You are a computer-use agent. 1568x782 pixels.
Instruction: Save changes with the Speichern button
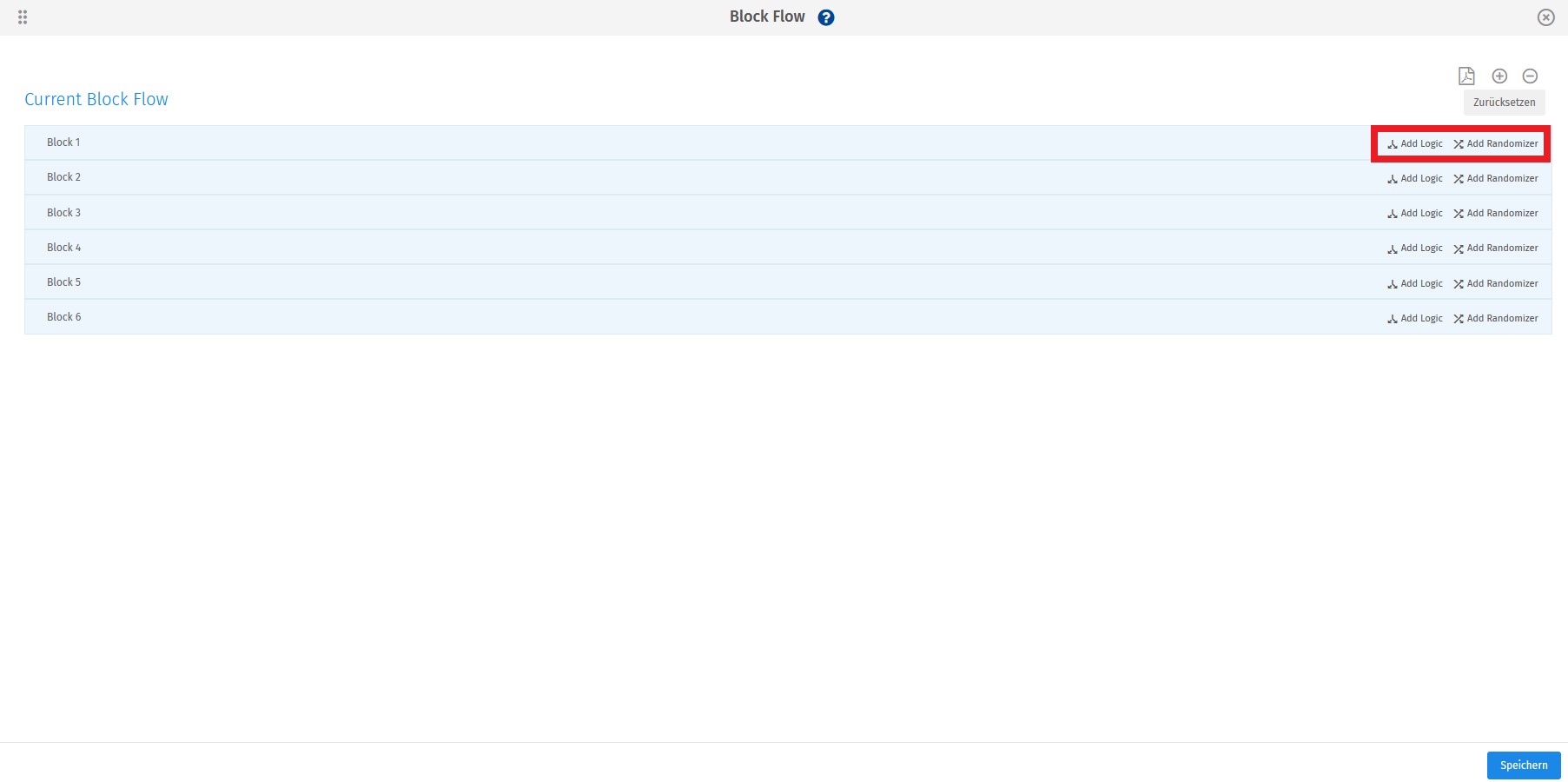coord(1523,765)
